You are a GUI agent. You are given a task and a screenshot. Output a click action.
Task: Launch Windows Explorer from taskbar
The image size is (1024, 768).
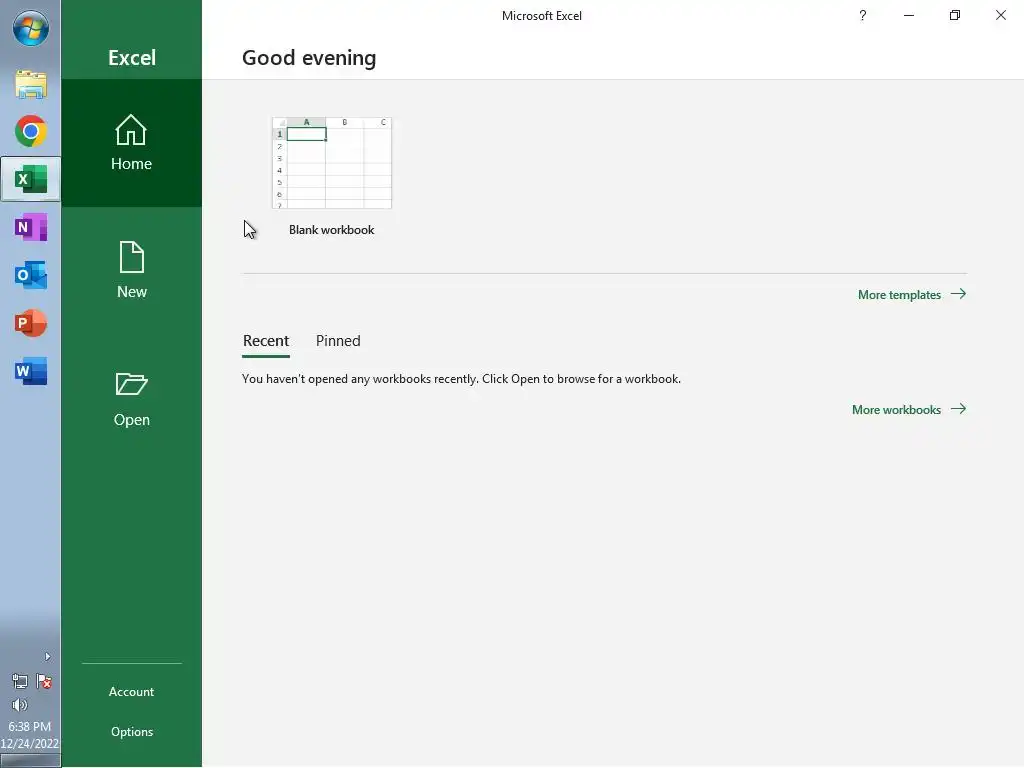point(31,84)
